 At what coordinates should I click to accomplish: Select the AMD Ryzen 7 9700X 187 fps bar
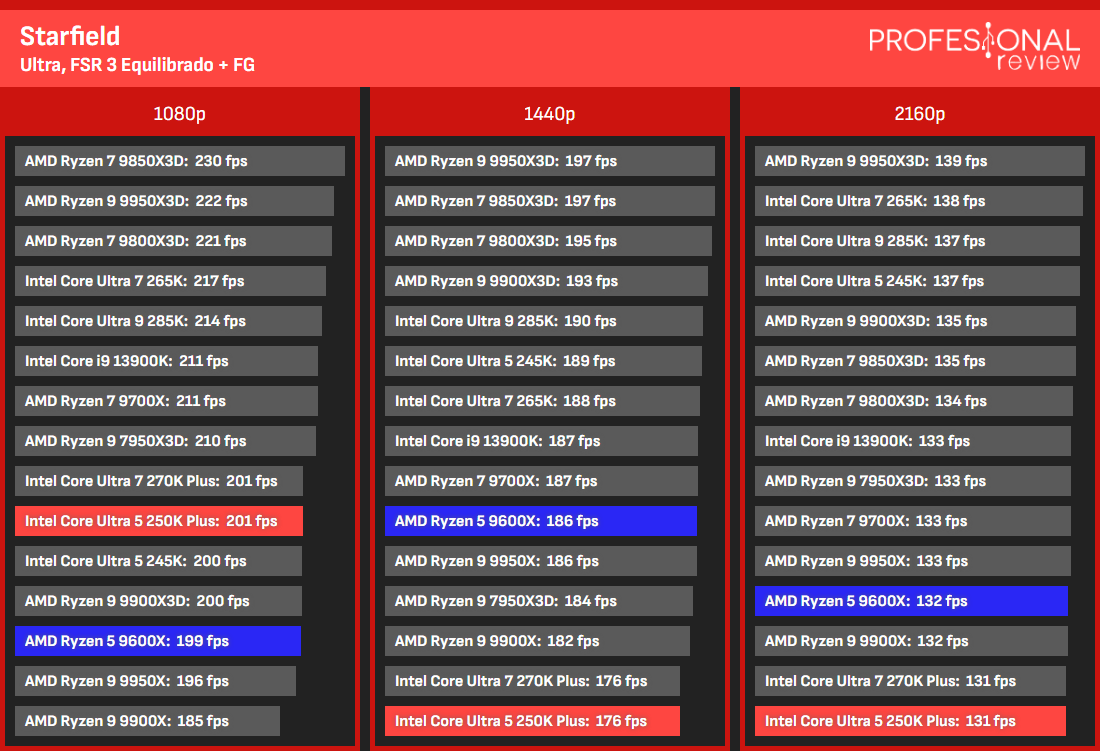tap(542, 480)
